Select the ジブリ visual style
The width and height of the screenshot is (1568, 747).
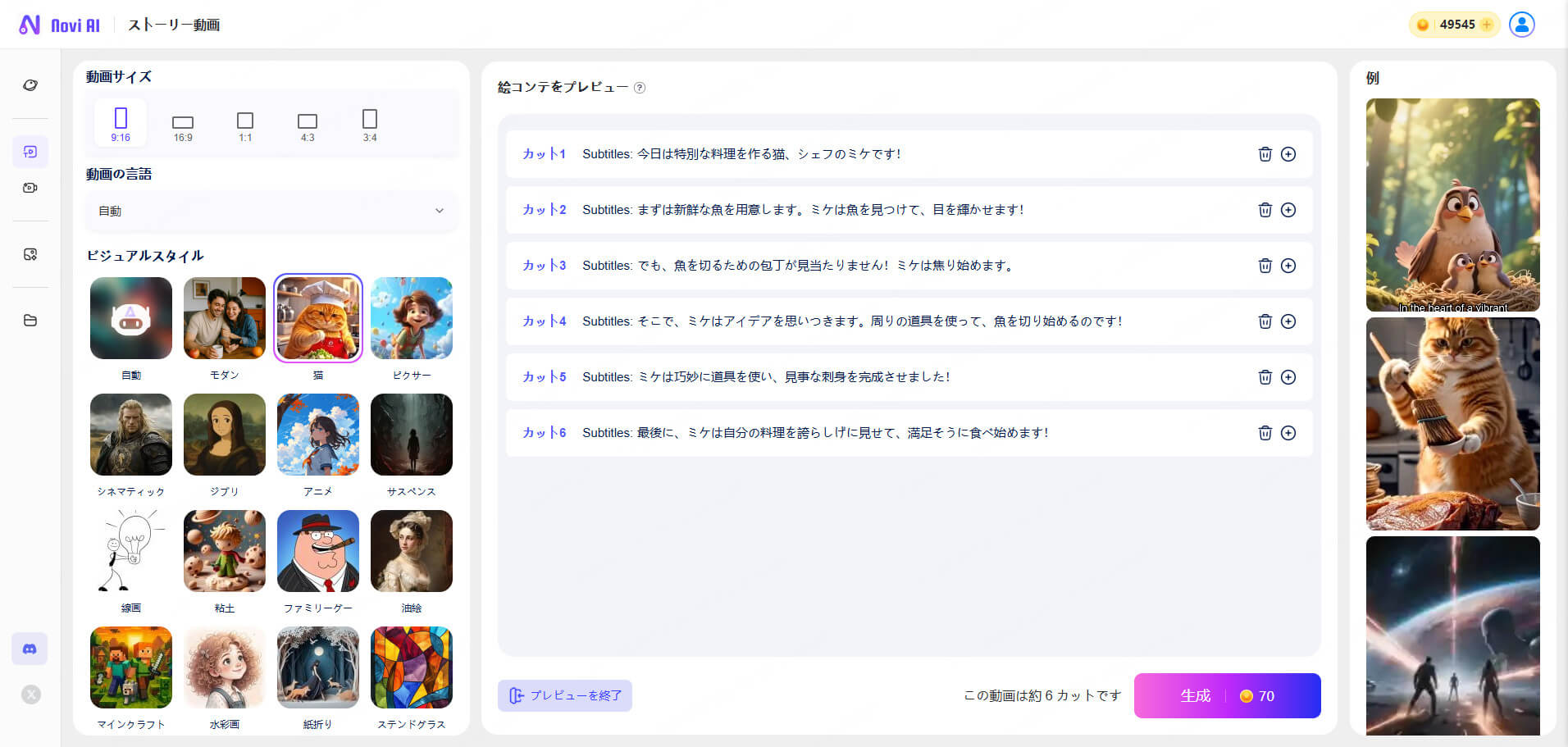[225, 435]
